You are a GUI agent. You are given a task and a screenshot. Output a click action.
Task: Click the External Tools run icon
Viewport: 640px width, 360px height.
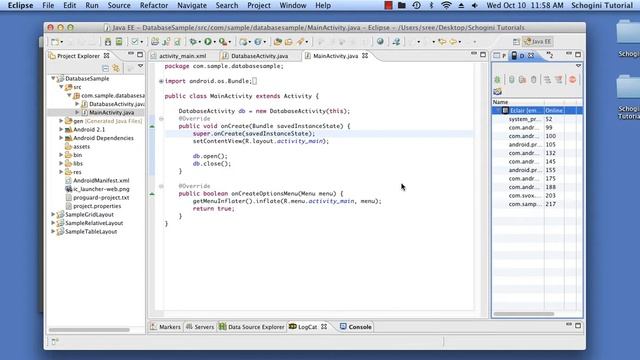(x=223, y=42)
